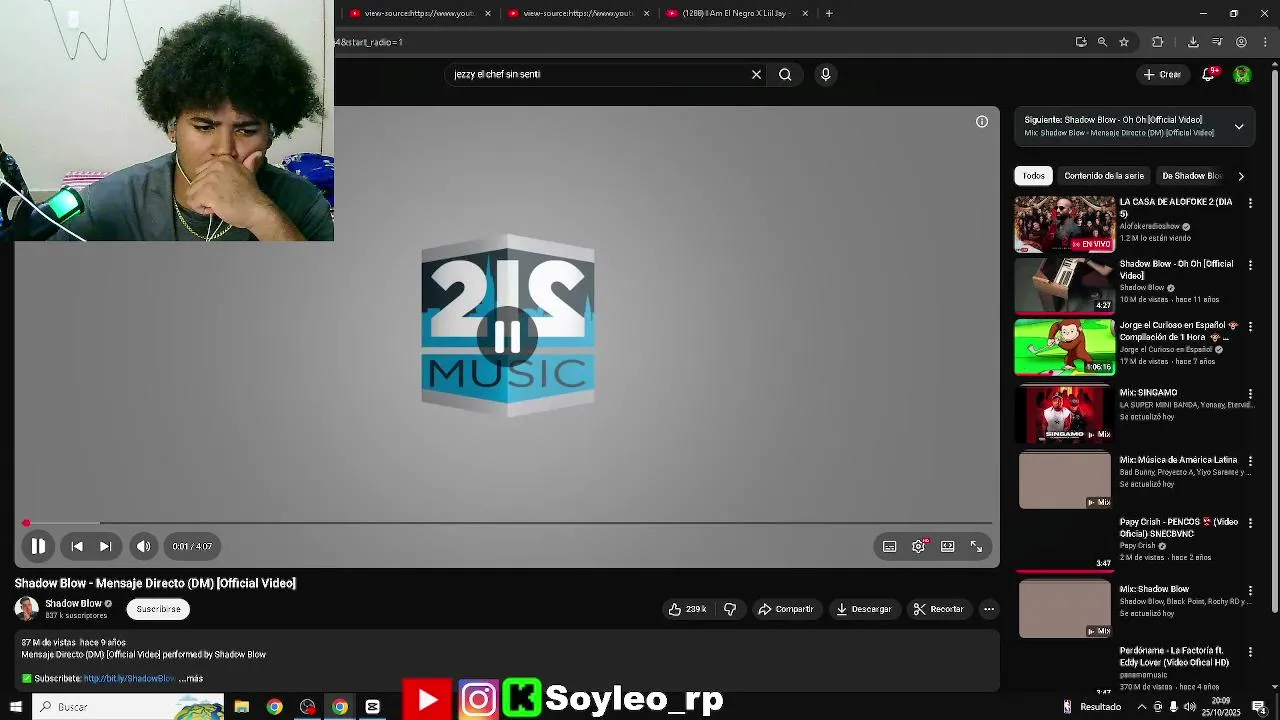Image resolution: width=1280 pixels, height=720 pixels.
Task: Enter full screen mode
Action: pyautogui.click(x=977, y=546)
